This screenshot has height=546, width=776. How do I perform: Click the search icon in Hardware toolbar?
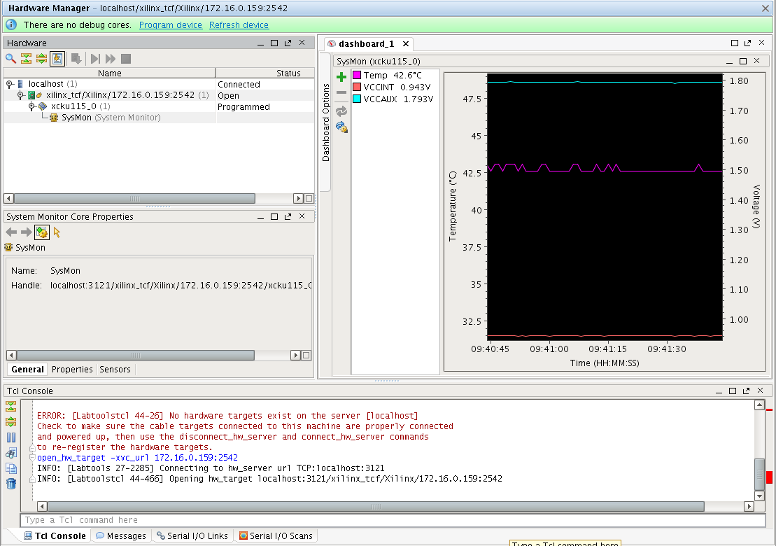click(x=10, y=59)
